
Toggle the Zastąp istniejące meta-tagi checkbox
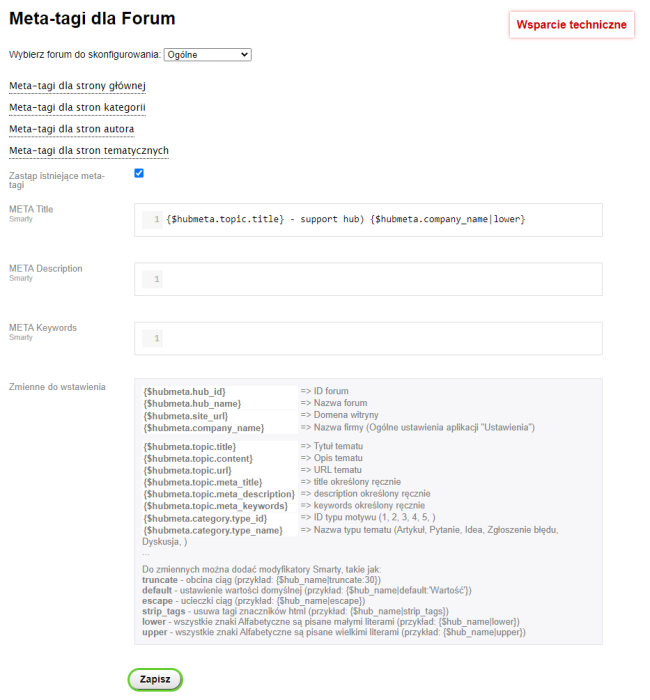pos(139,173)
